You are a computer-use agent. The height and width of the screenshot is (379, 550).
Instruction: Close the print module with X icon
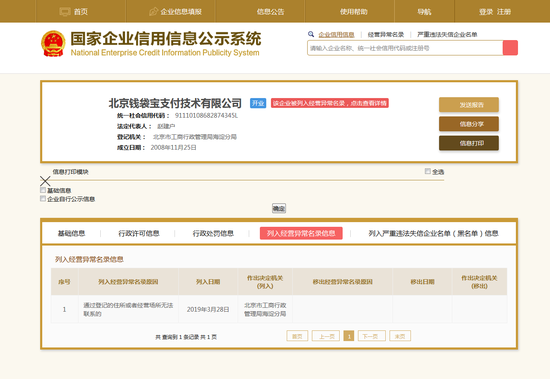click(x=45, y=181)
